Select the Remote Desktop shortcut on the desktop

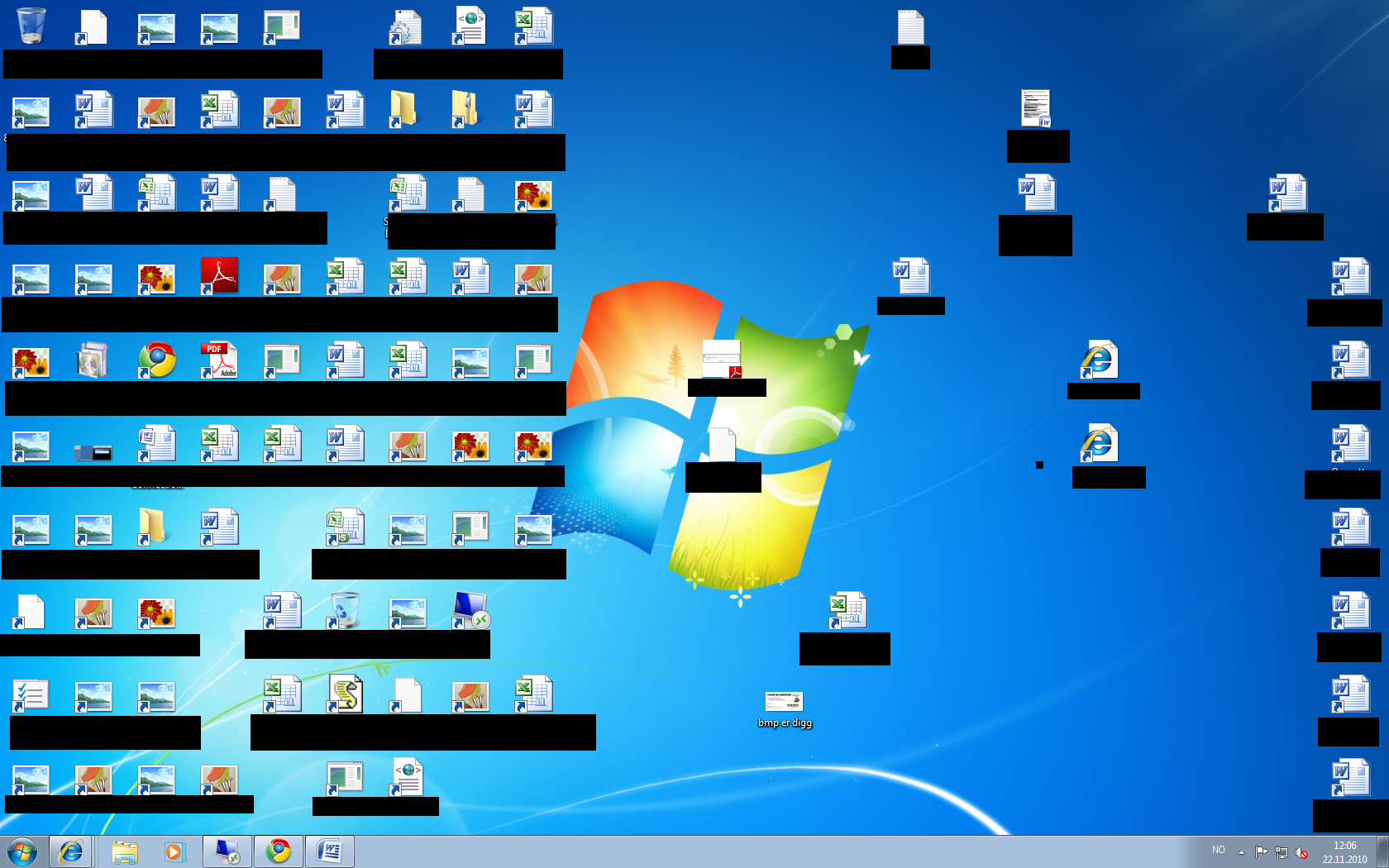point(470,610)
